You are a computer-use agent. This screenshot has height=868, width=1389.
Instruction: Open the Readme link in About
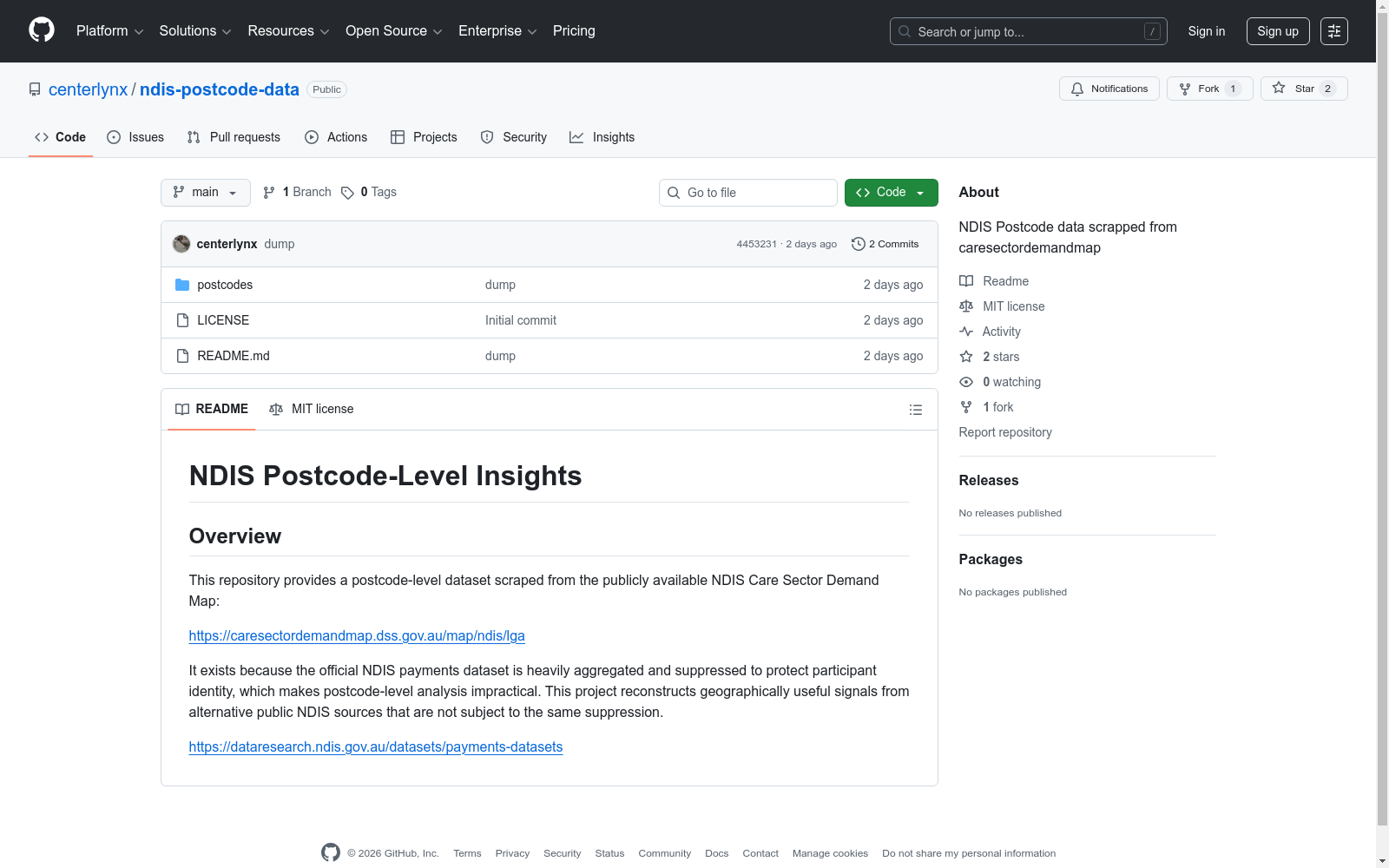click(994, 281)
